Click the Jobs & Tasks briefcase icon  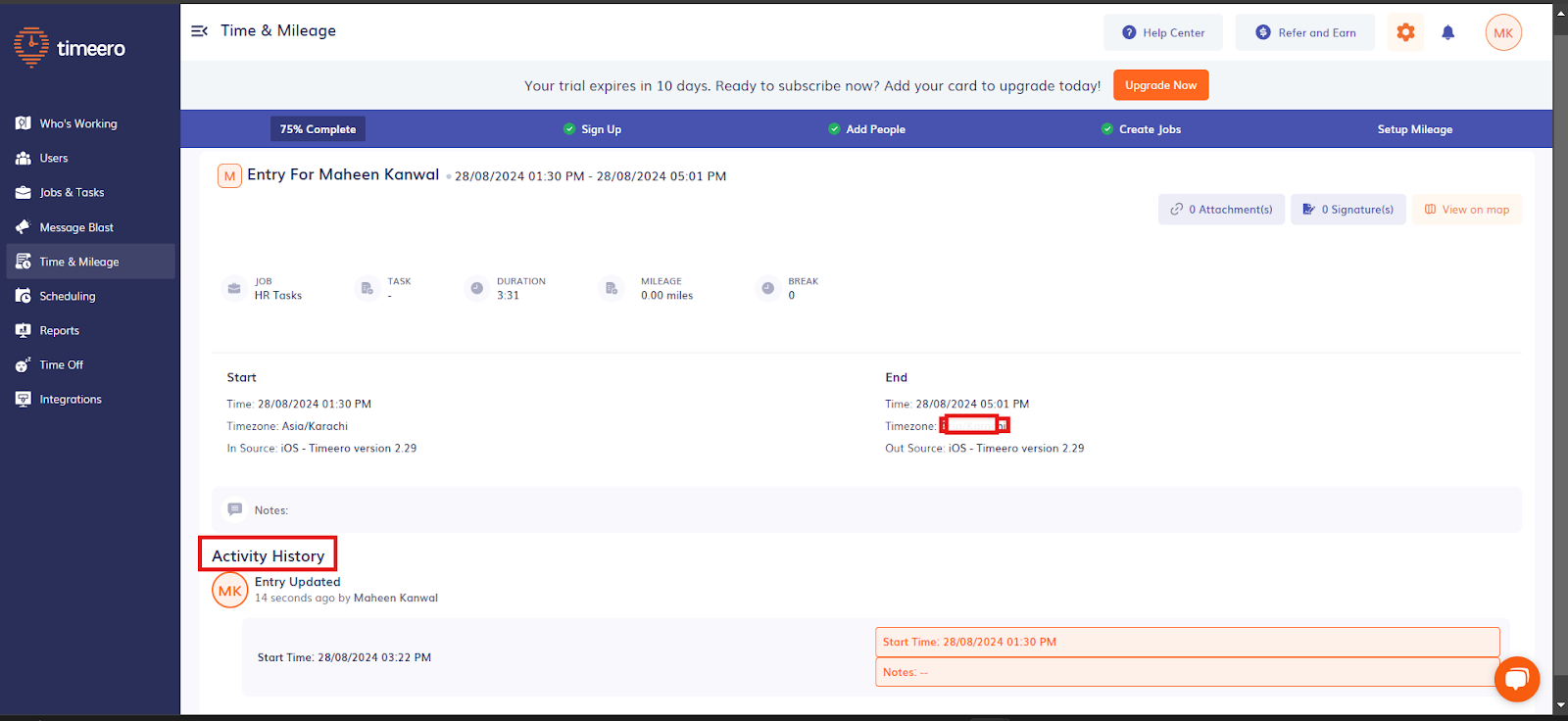tap(24, 193)
